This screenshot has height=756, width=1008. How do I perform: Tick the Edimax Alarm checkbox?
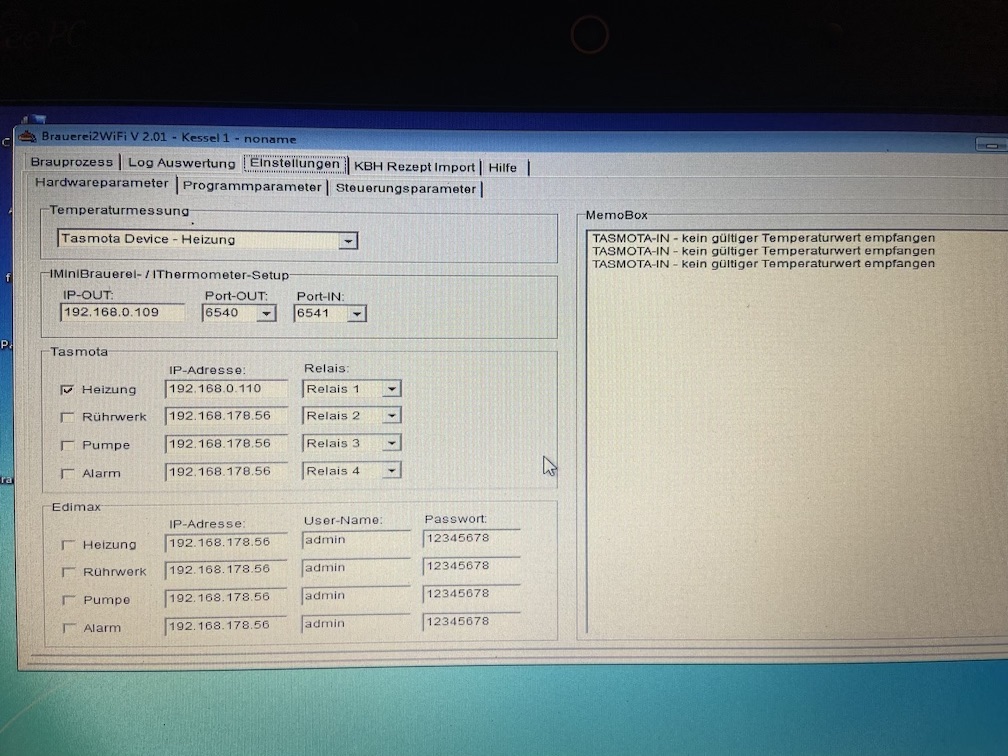click(68, 628)
